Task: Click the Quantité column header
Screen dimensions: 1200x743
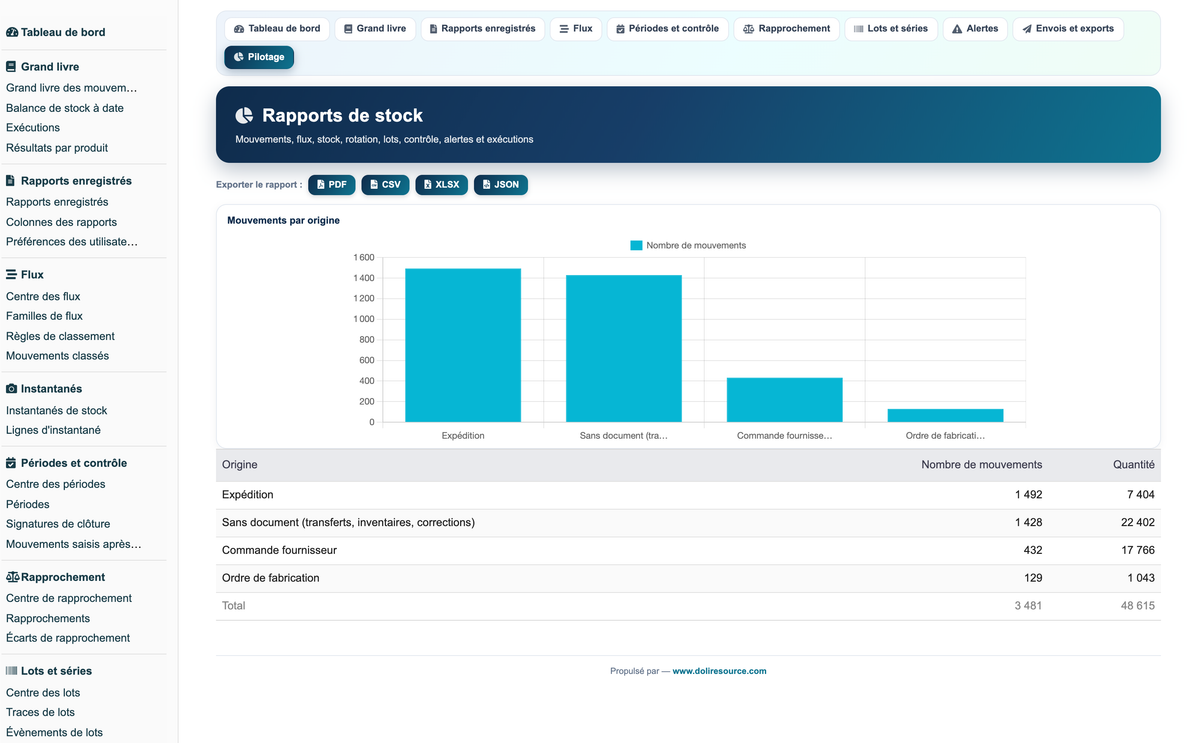Action: (1134, 465)
